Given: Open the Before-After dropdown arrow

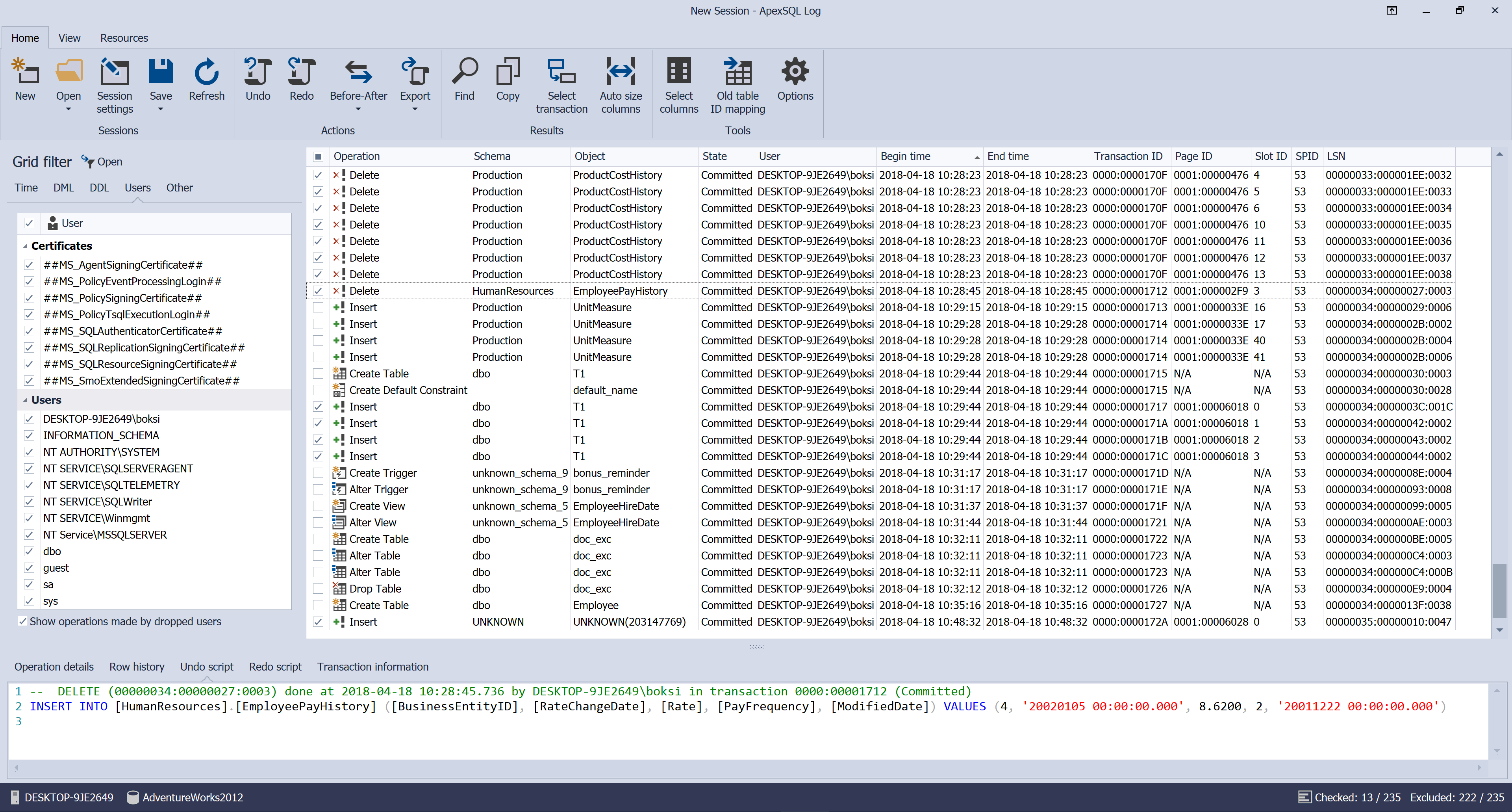Looking at the screenshot, I should tap(358, 109).
